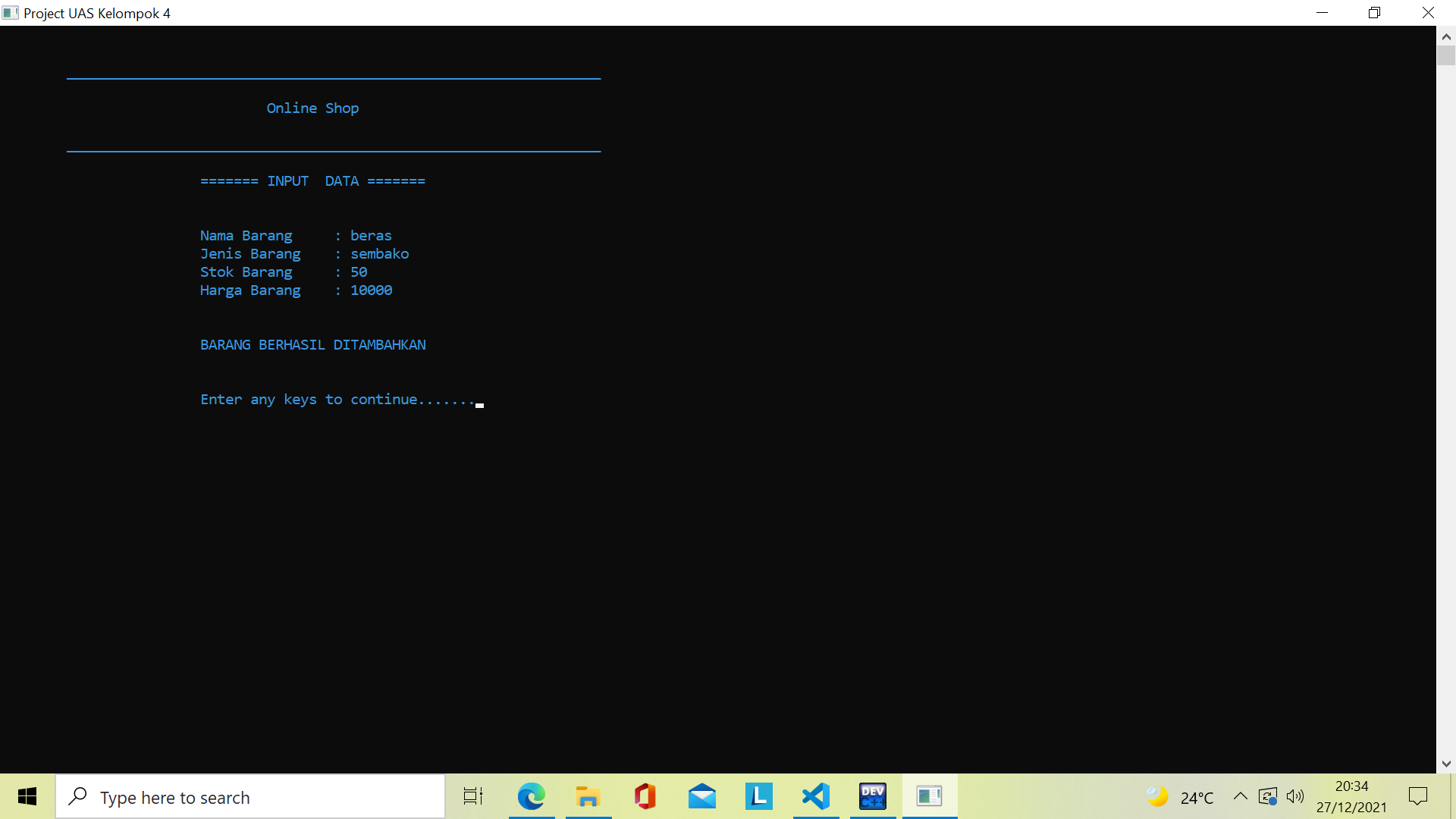
Task: Click inside the search box on the taskbar
Action: [x=250, y=796]
